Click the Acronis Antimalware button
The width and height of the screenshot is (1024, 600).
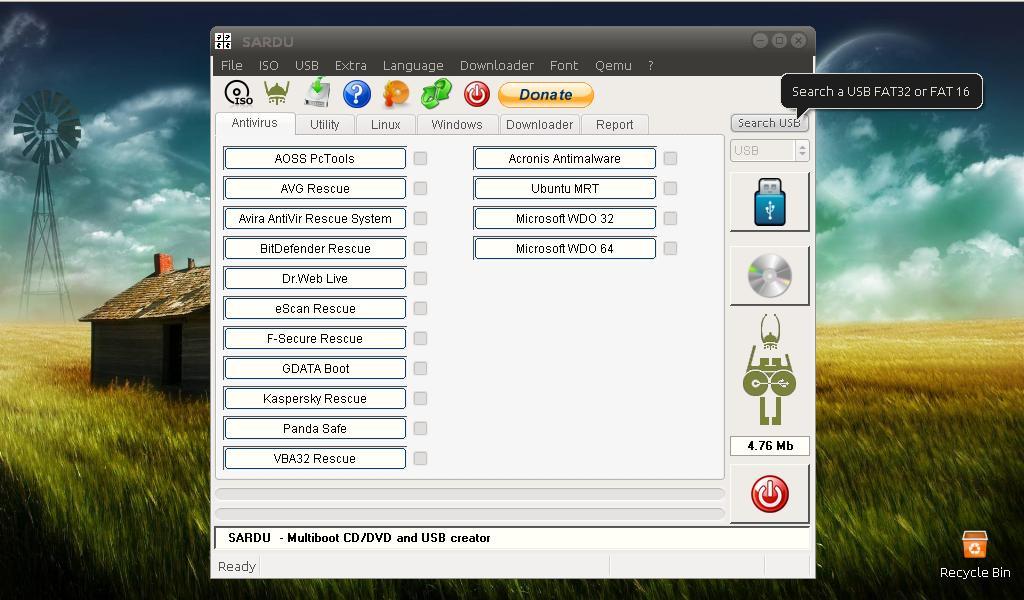(x=565, y=159)
